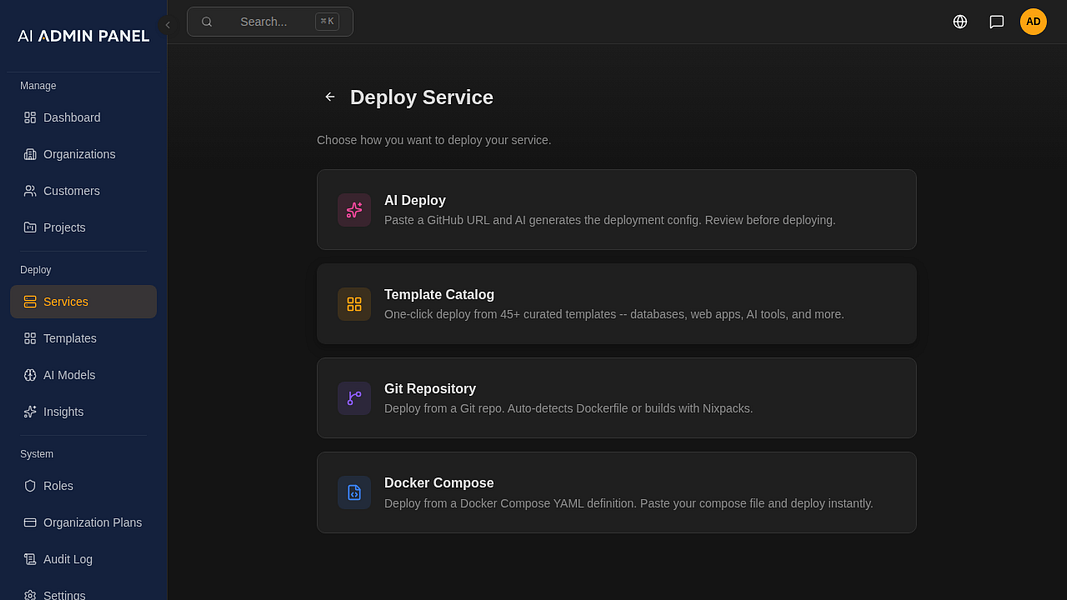Collapse the sidebar with the chevron

[x=167, y=25]
